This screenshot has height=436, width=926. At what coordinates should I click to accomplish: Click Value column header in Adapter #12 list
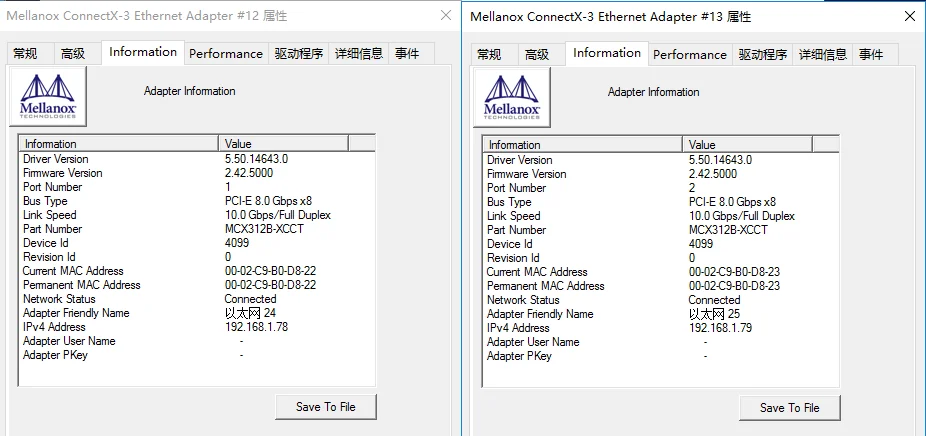(283, 144)
